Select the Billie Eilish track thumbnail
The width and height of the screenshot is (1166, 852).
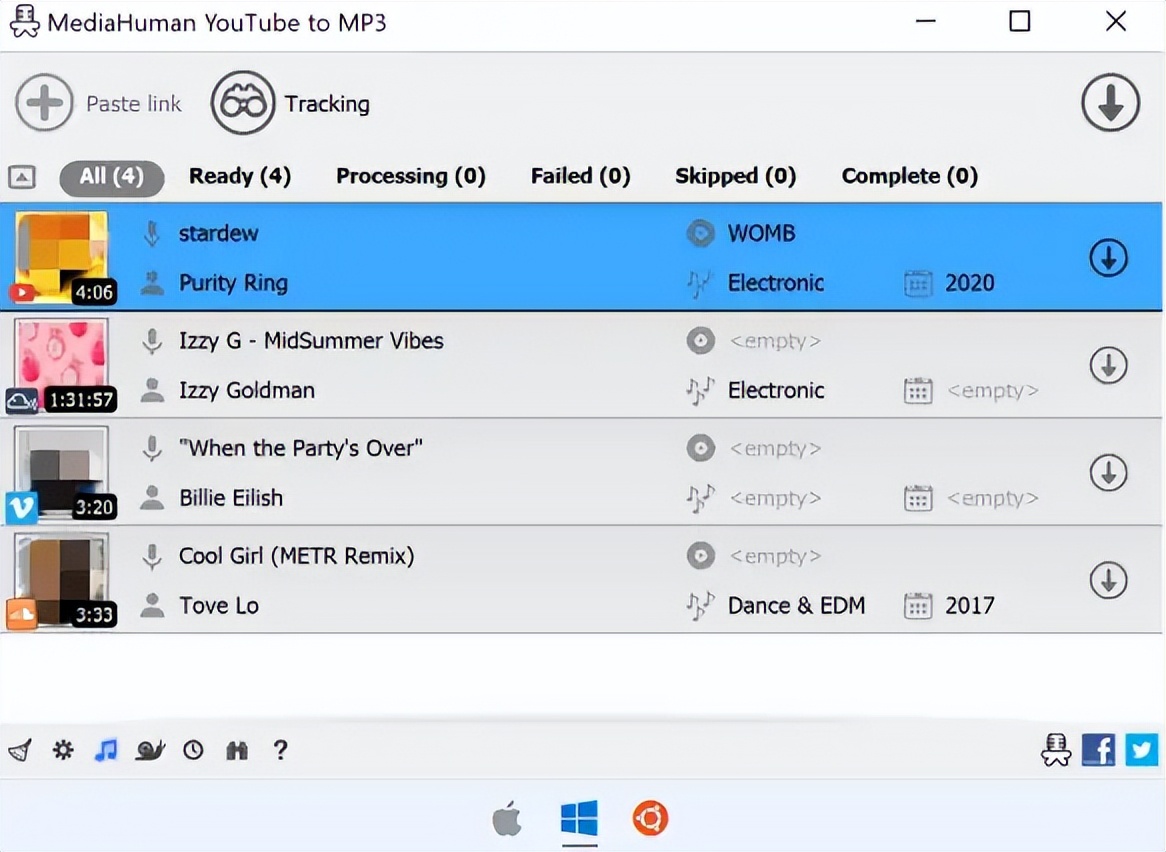pos(62,472)
